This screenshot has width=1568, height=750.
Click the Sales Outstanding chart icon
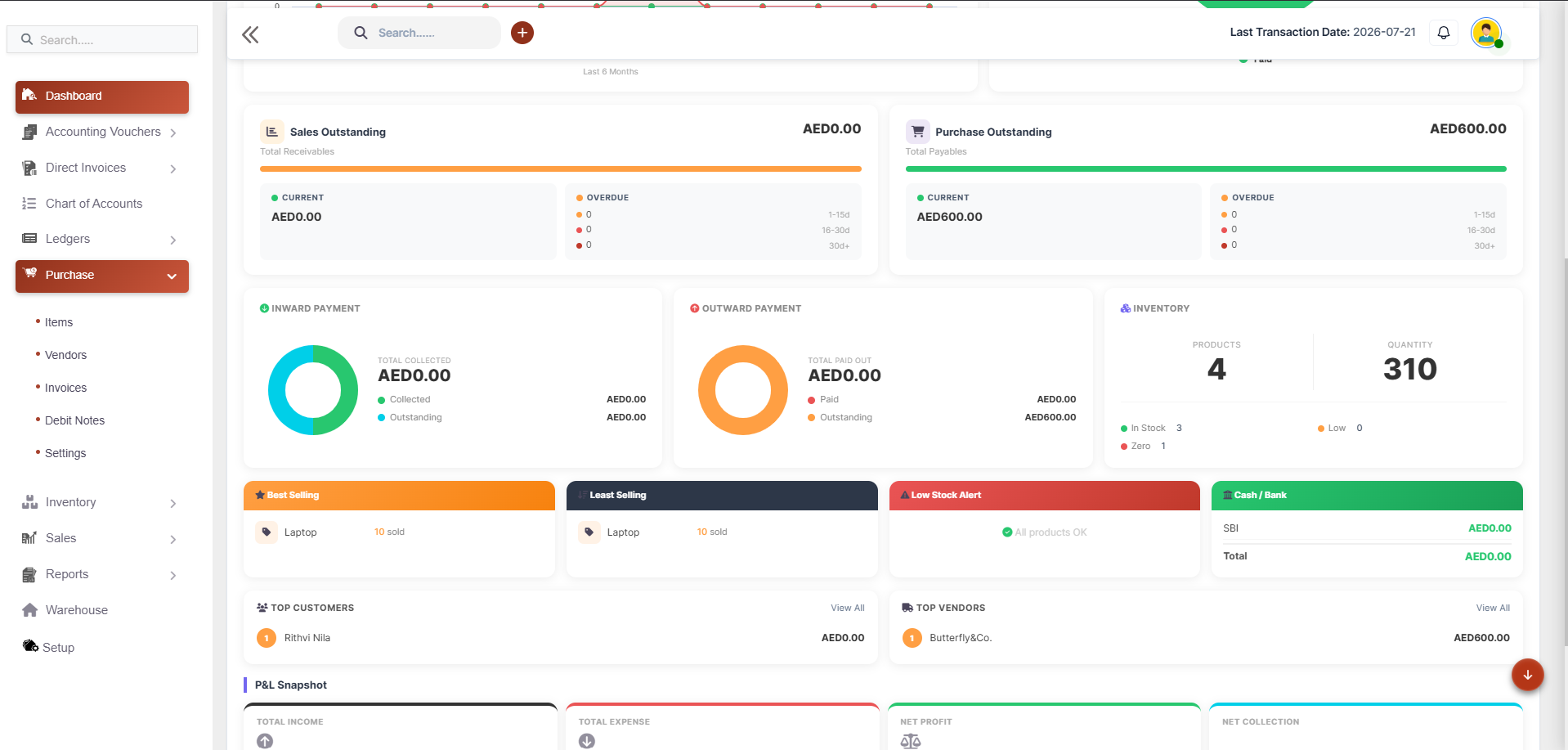[x=272, y=132]
